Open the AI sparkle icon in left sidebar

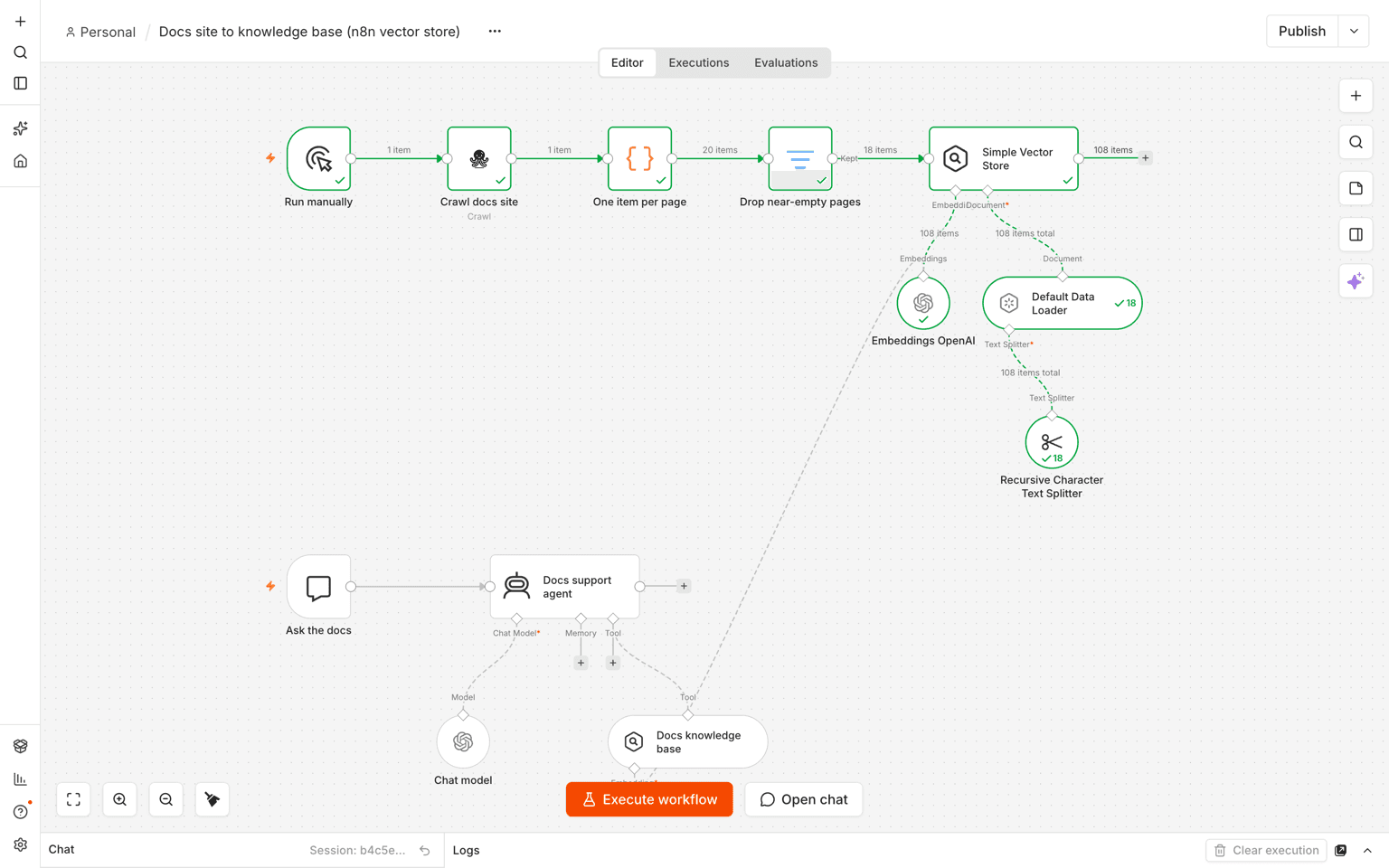pyautogui.click(x=20, y=129)
